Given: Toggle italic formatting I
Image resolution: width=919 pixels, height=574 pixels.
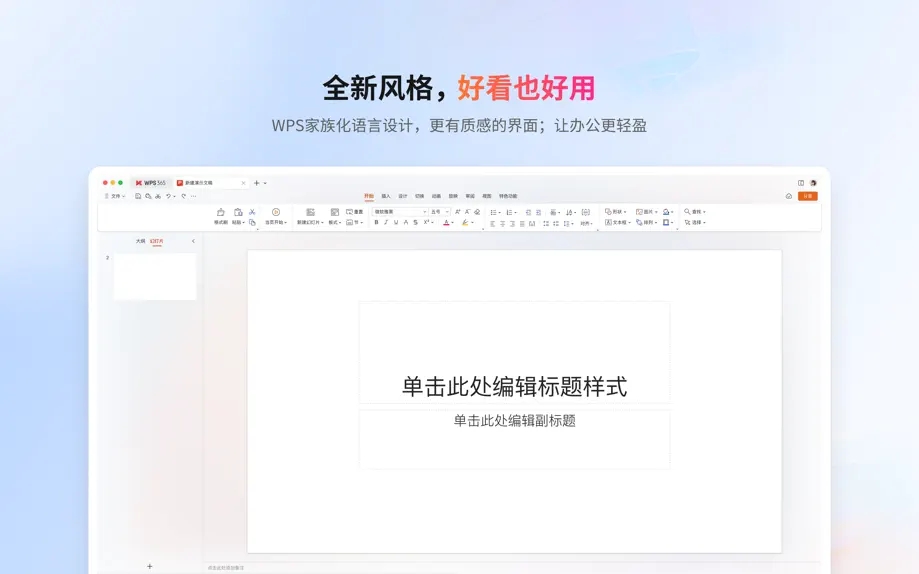Looking at the screenshot, I should (x=386, y=222).
